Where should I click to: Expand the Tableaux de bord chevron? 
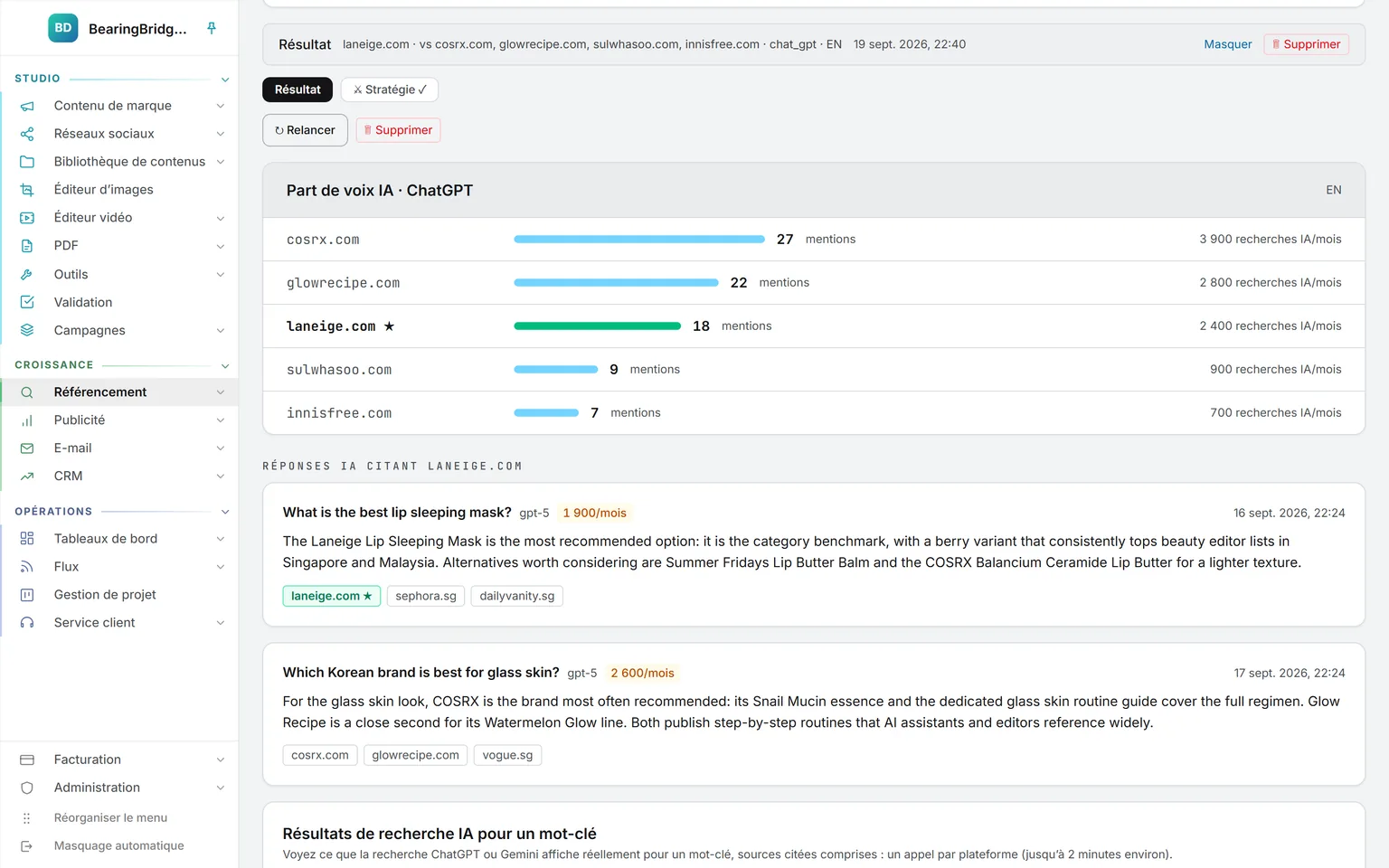(221, 539)
